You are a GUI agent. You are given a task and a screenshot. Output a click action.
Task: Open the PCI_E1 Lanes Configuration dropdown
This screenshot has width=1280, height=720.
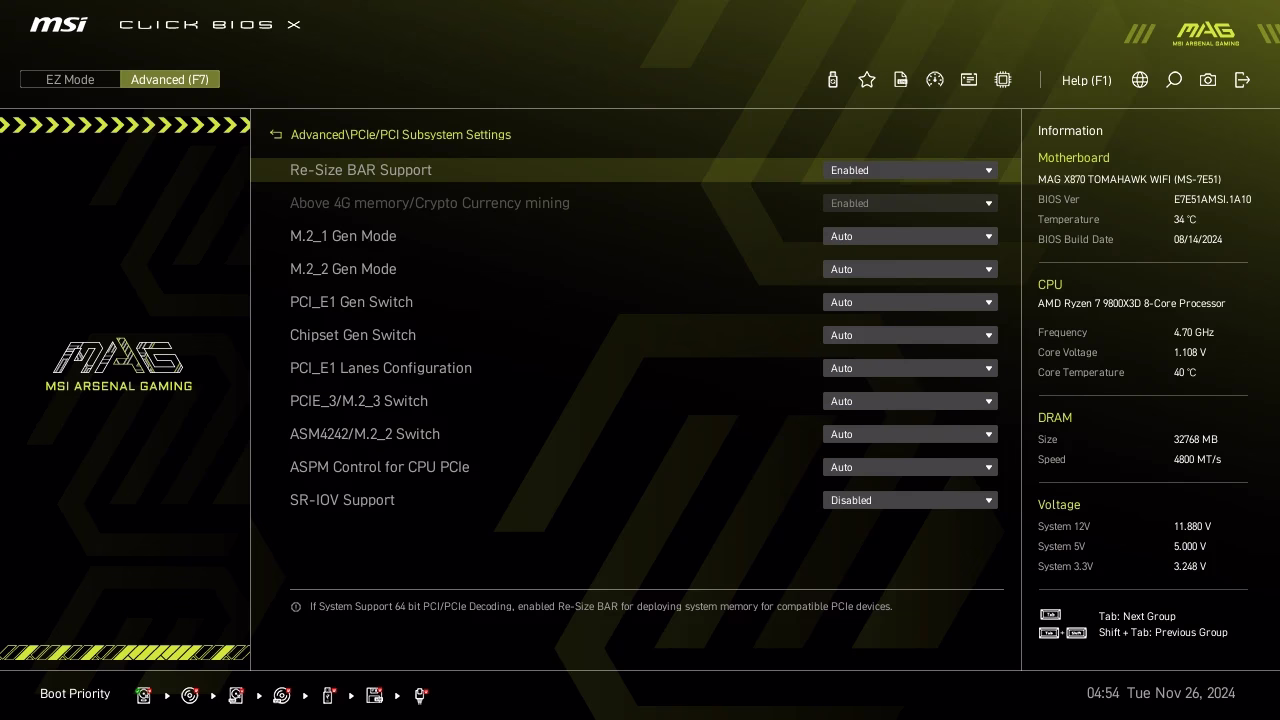pos(910,368)
